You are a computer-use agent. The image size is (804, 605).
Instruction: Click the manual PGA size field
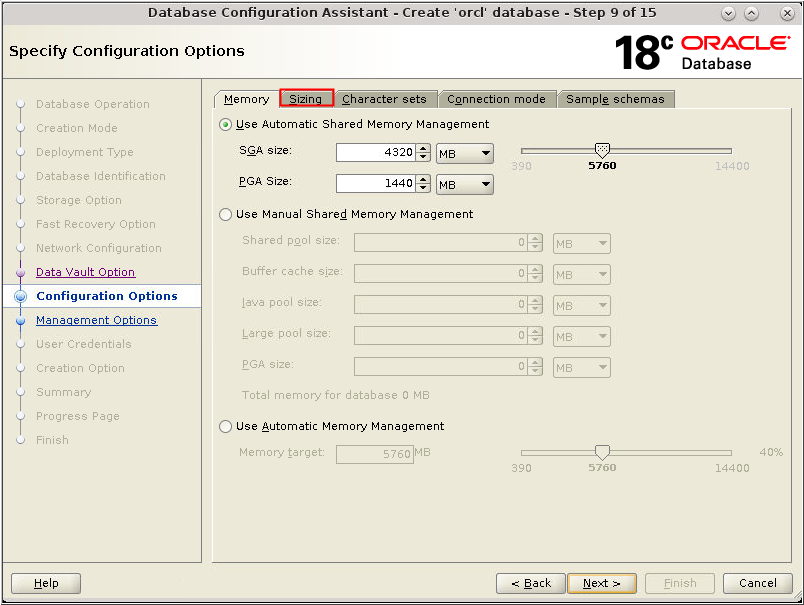(x=441, y=367)
